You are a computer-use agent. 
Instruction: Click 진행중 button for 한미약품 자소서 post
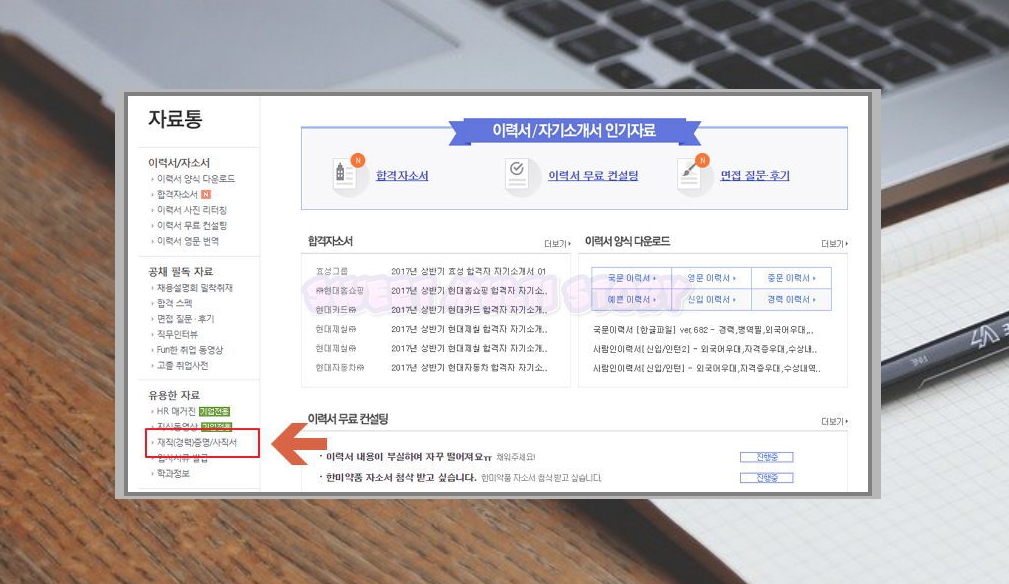click(766, 478)
